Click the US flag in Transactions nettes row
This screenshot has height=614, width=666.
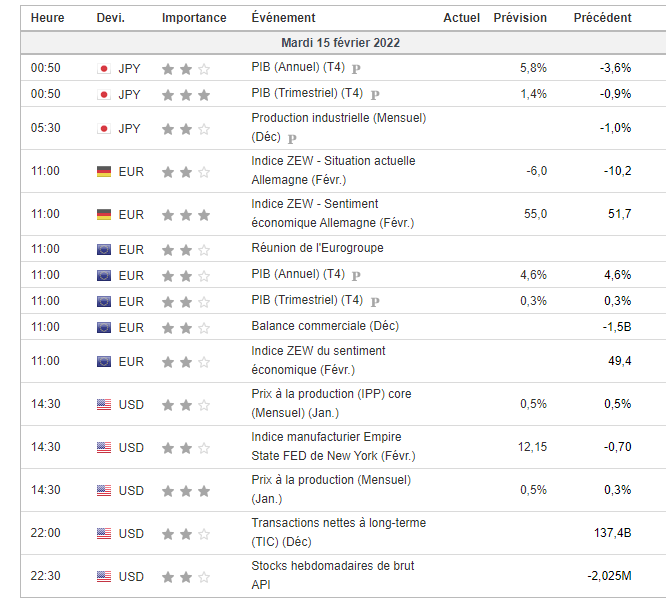(103, 534)
